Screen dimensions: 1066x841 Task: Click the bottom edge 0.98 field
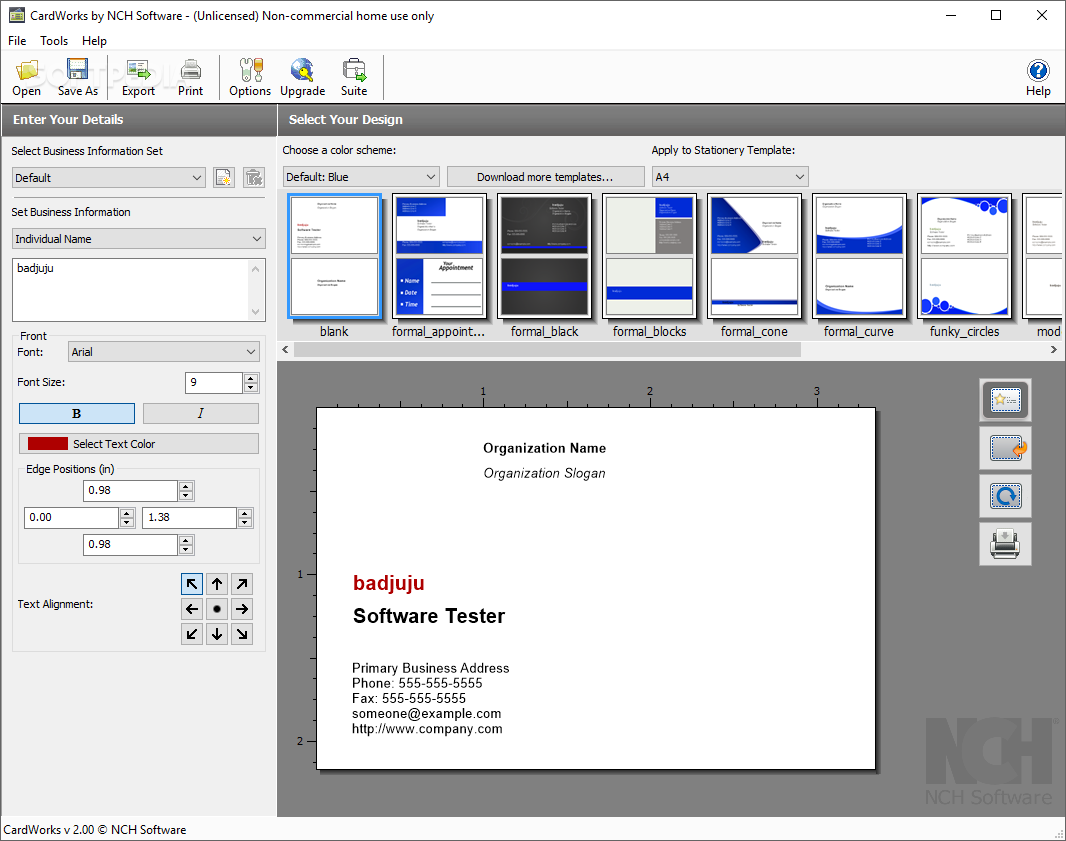[131, 545]
